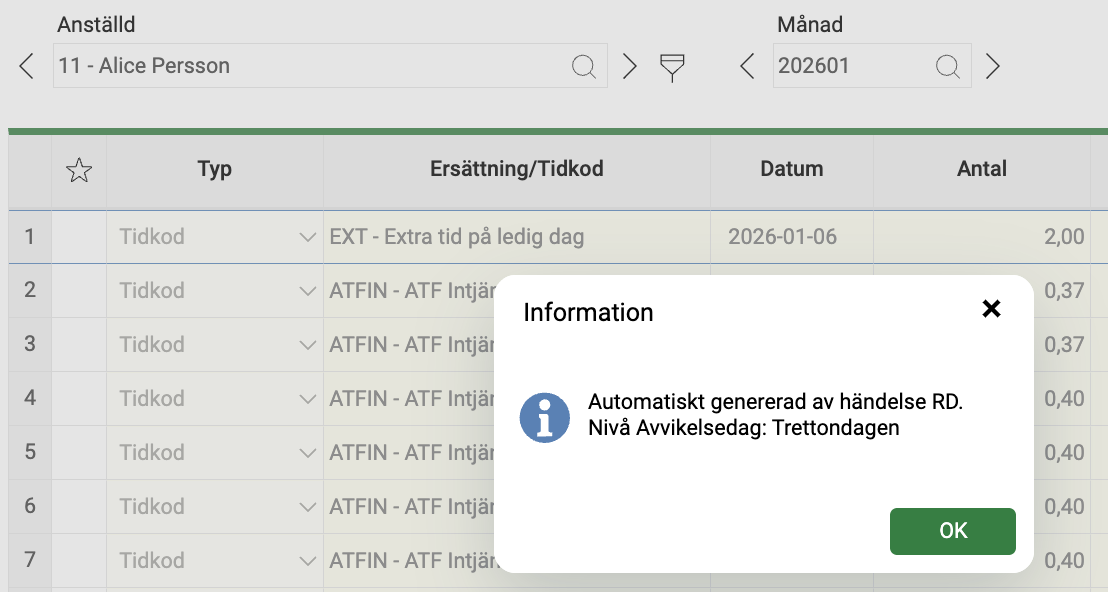Click the star favorites column header
Screen dimensions: 1108x592
[x=78, y=170]
